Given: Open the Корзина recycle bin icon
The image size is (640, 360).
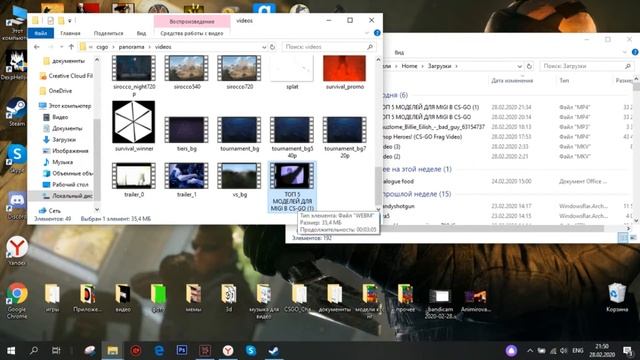Looking at the screenshot, I should [x=617, y=297].
